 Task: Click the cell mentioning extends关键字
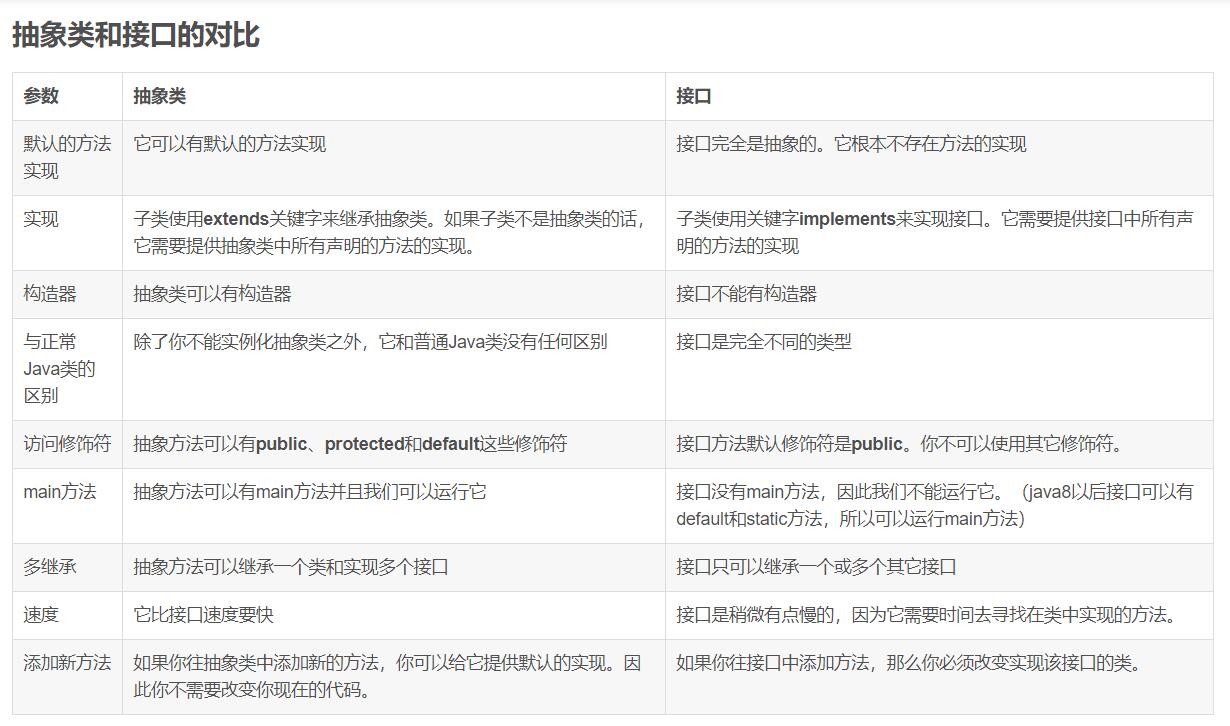coord(394,233)
